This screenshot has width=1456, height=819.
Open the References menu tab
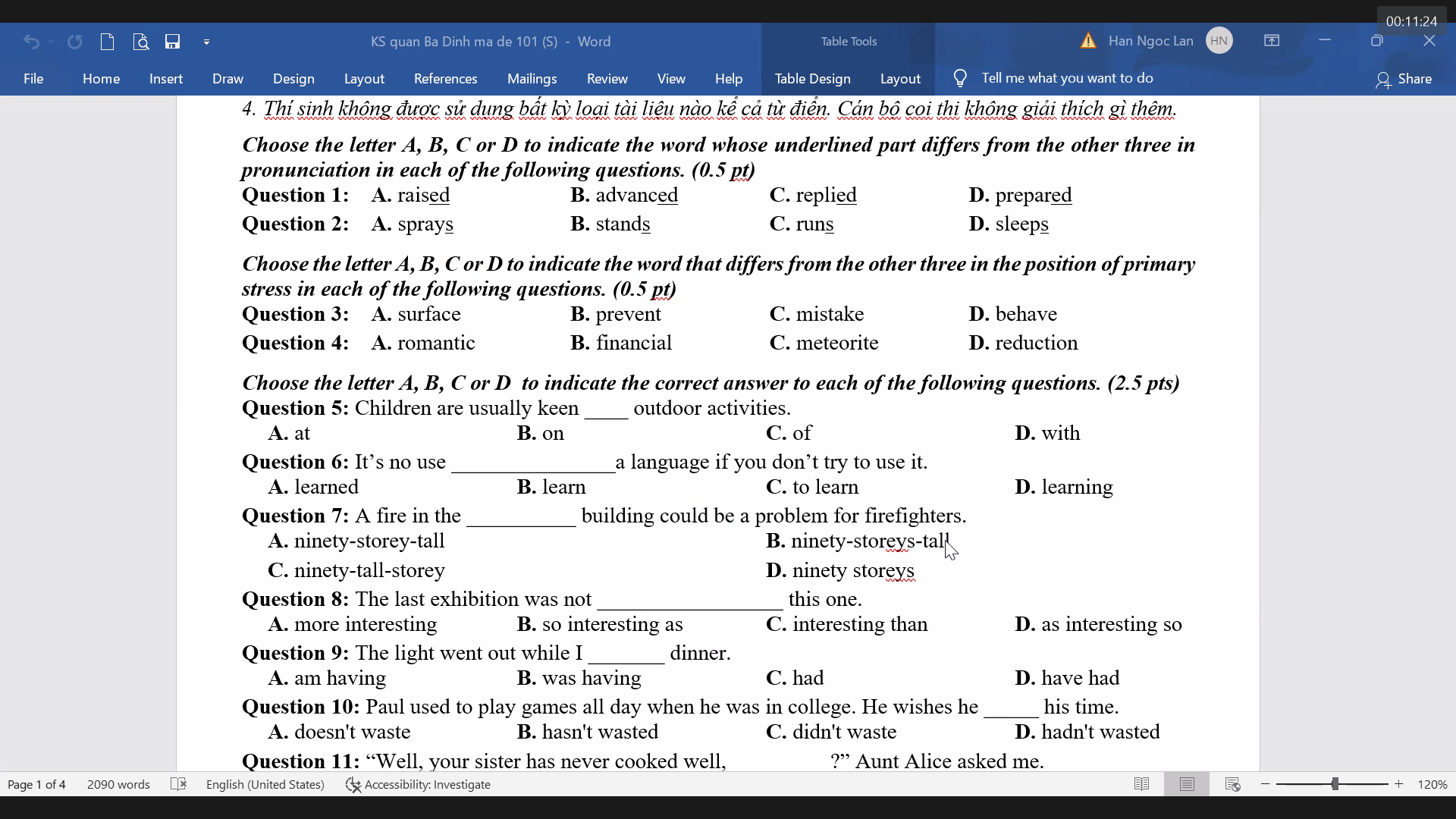pyautogui.click(x=445, y=78)
